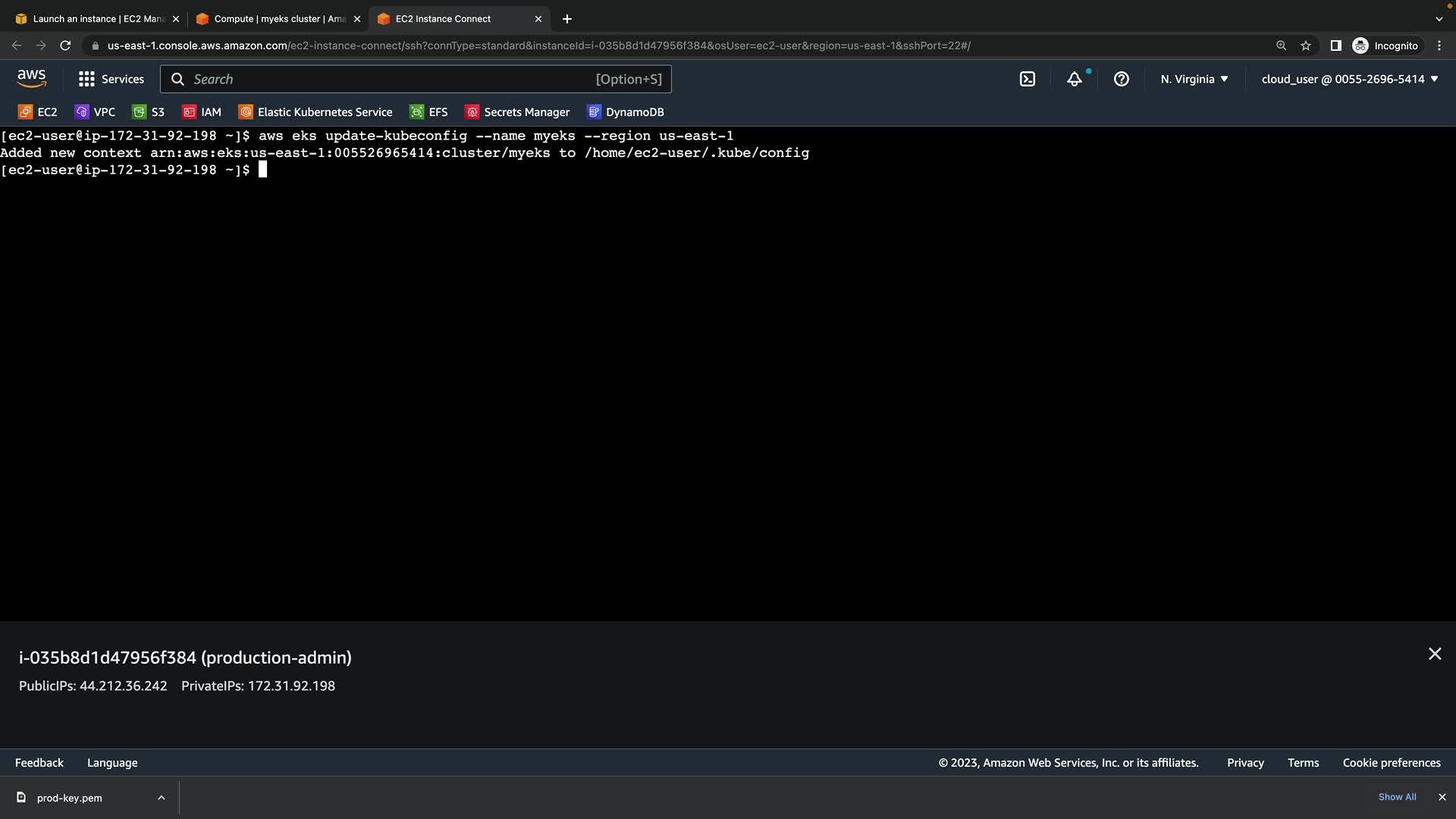The height and width of the screenshot is (819, 1456).
Task: Open Cookie preferences link
Action: [x=1392, y=763]
